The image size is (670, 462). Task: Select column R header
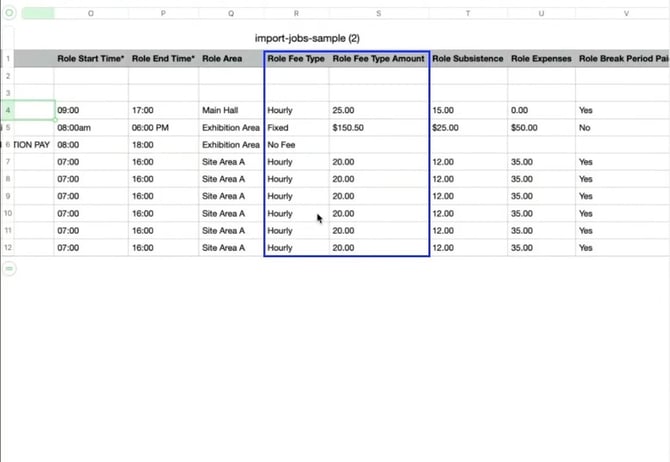pyautogui.click(x=296, y=14)
